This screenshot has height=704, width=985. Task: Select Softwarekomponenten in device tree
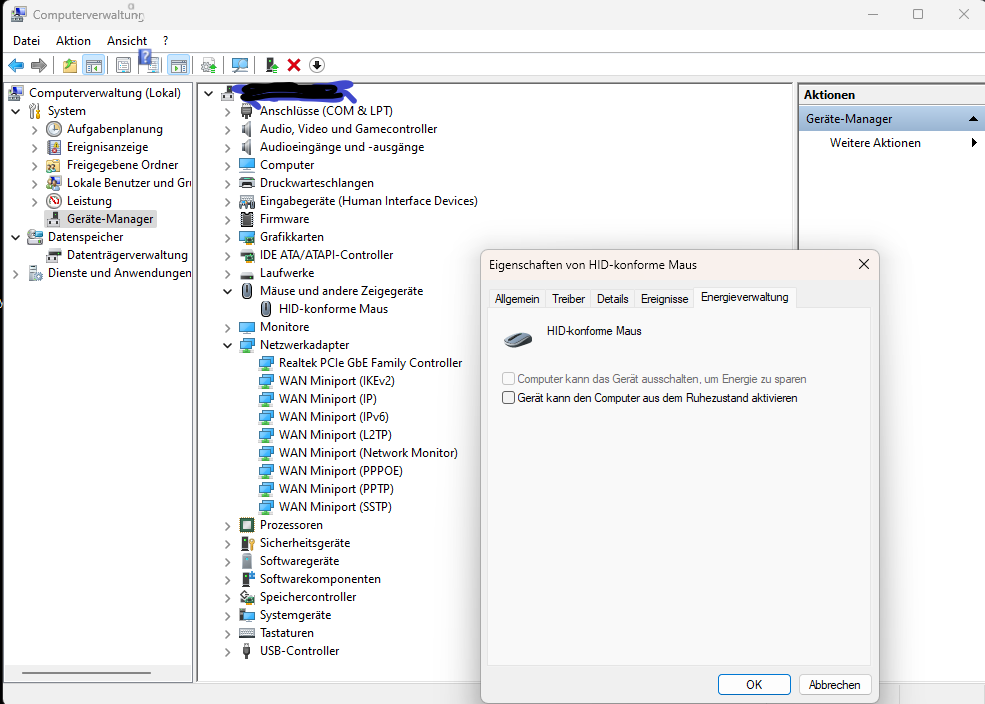tap(320, 579)
